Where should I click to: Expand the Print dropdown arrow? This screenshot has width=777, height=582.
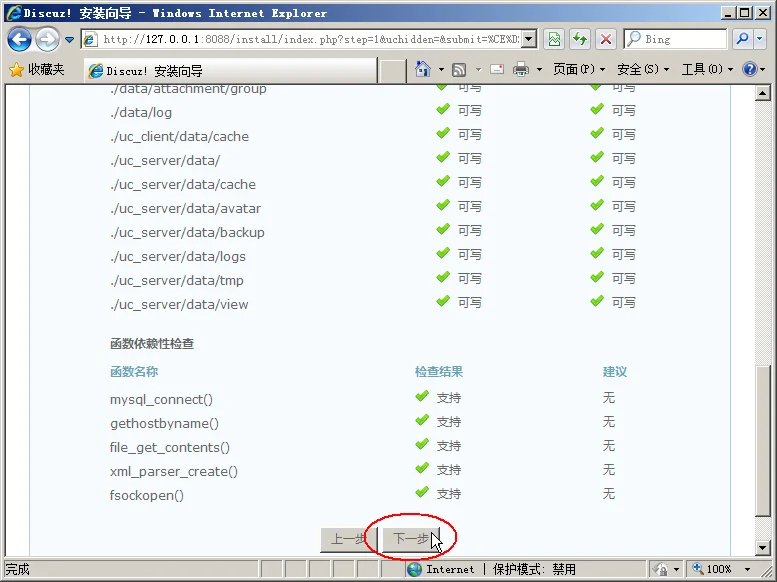click(x=539, y=69)
